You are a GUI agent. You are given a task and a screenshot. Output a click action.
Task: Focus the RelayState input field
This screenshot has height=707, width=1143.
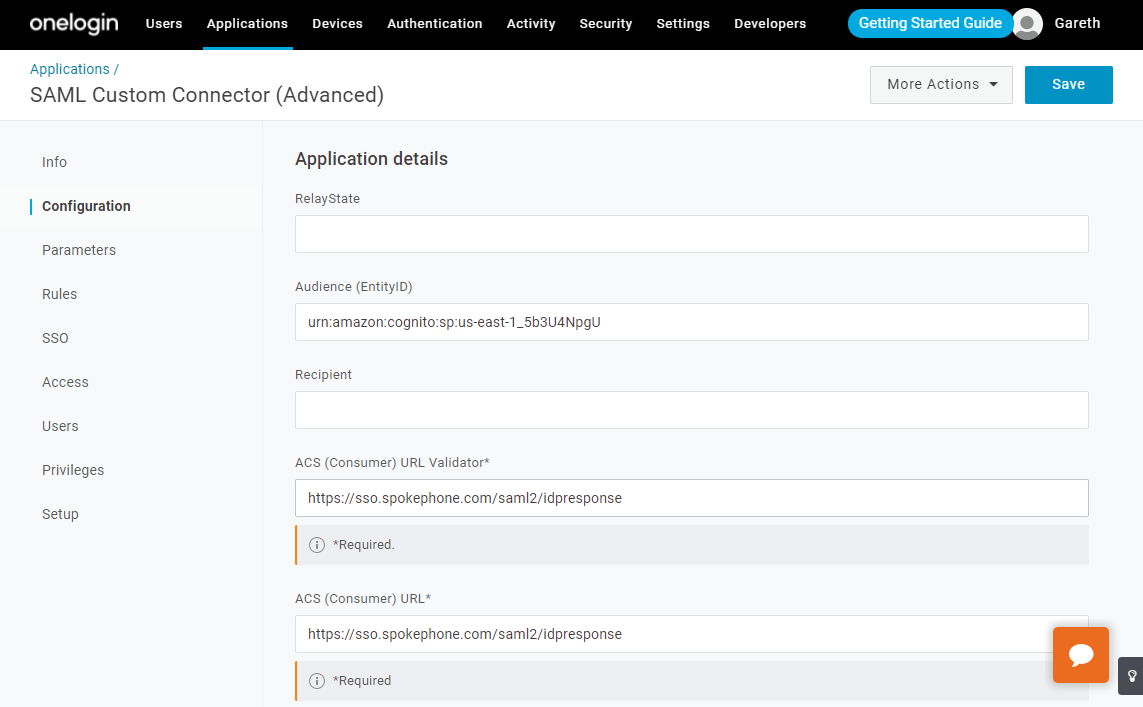point(691,234)
